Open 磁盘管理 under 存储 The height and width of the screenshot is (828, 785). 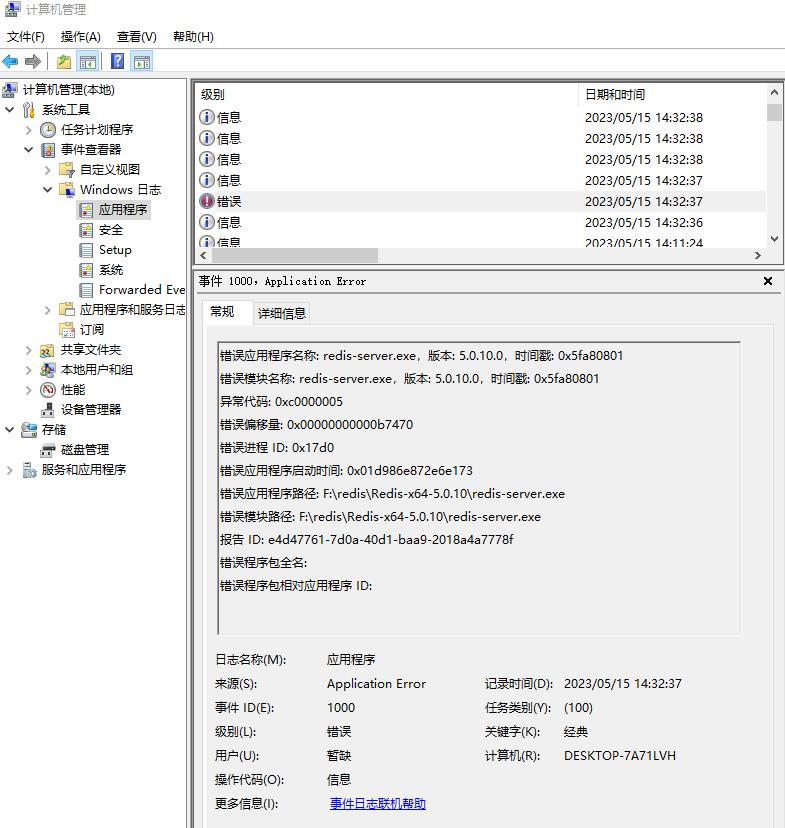84,450
